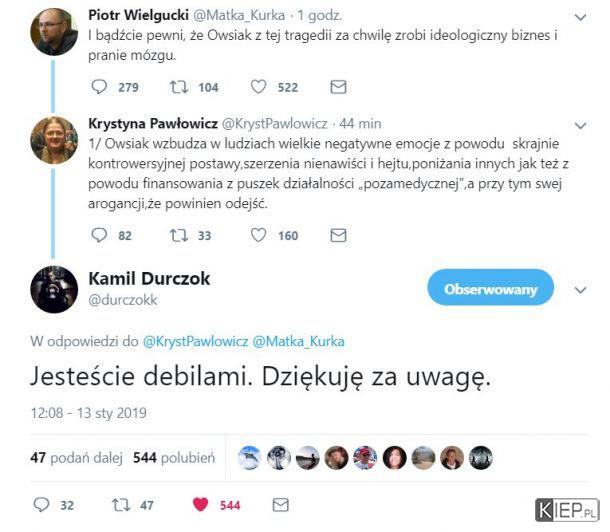Reply to Krystyna Pawłowicz's tweet
The height and width of the screenshot is (532, 610).
coord(99,235)
